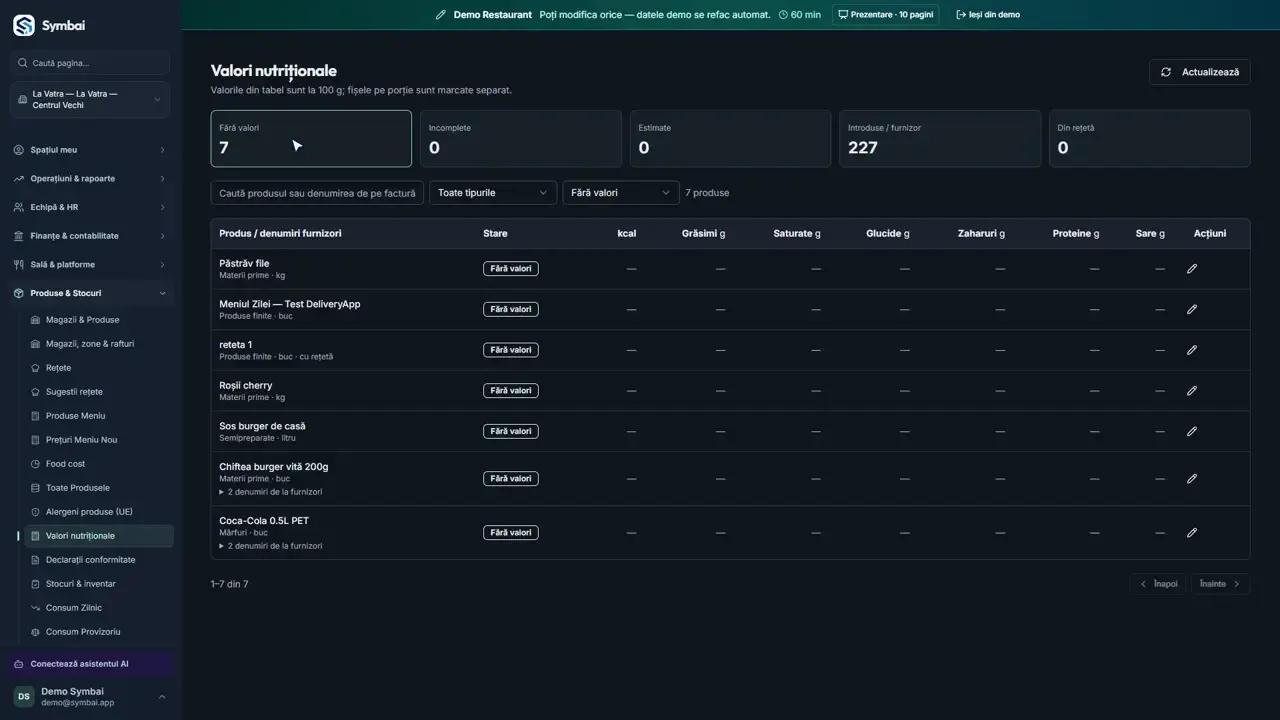Open La Vatra location selector
Image resolution: width=1280 pixels, height=720 pixels.
(x=90, y=100)
